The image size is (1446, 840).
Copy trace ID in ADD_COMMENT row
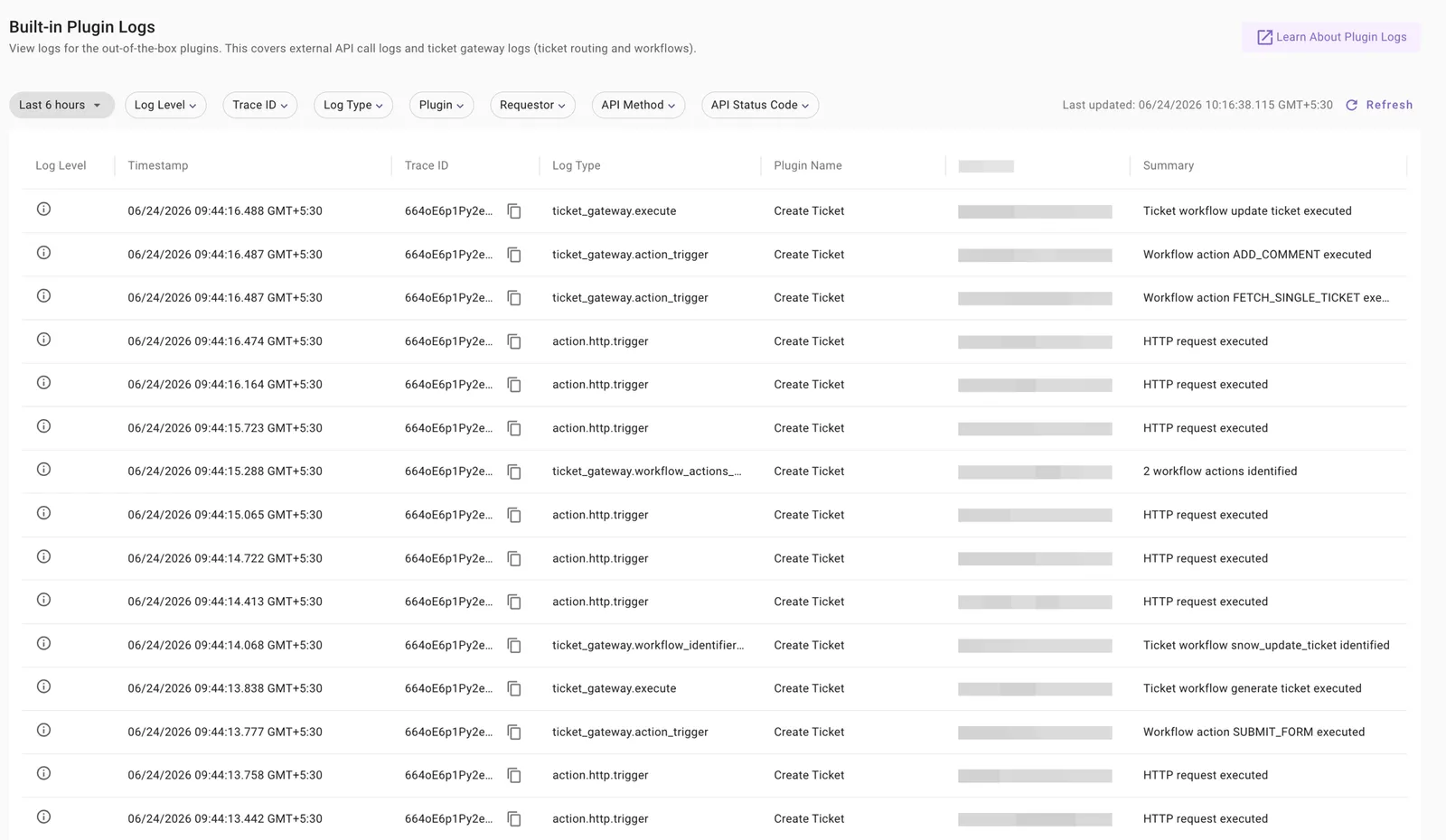coord(514,255)
